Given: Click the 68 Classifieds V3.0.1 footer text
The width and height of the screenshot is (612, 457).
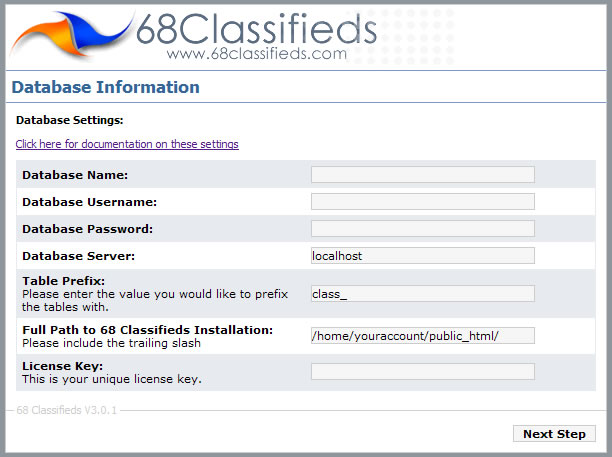Looking at the screenshot, I should pos(67,410).
